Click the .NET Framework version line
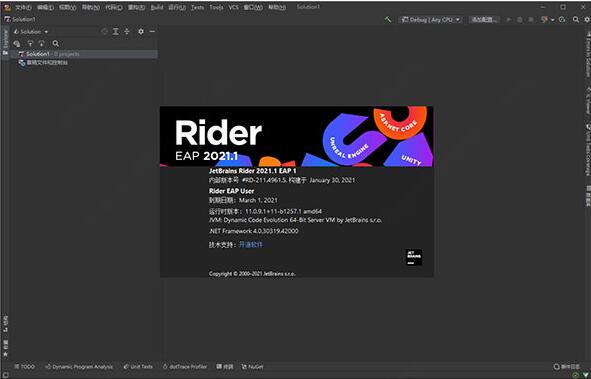 click(x=254, y=231)
